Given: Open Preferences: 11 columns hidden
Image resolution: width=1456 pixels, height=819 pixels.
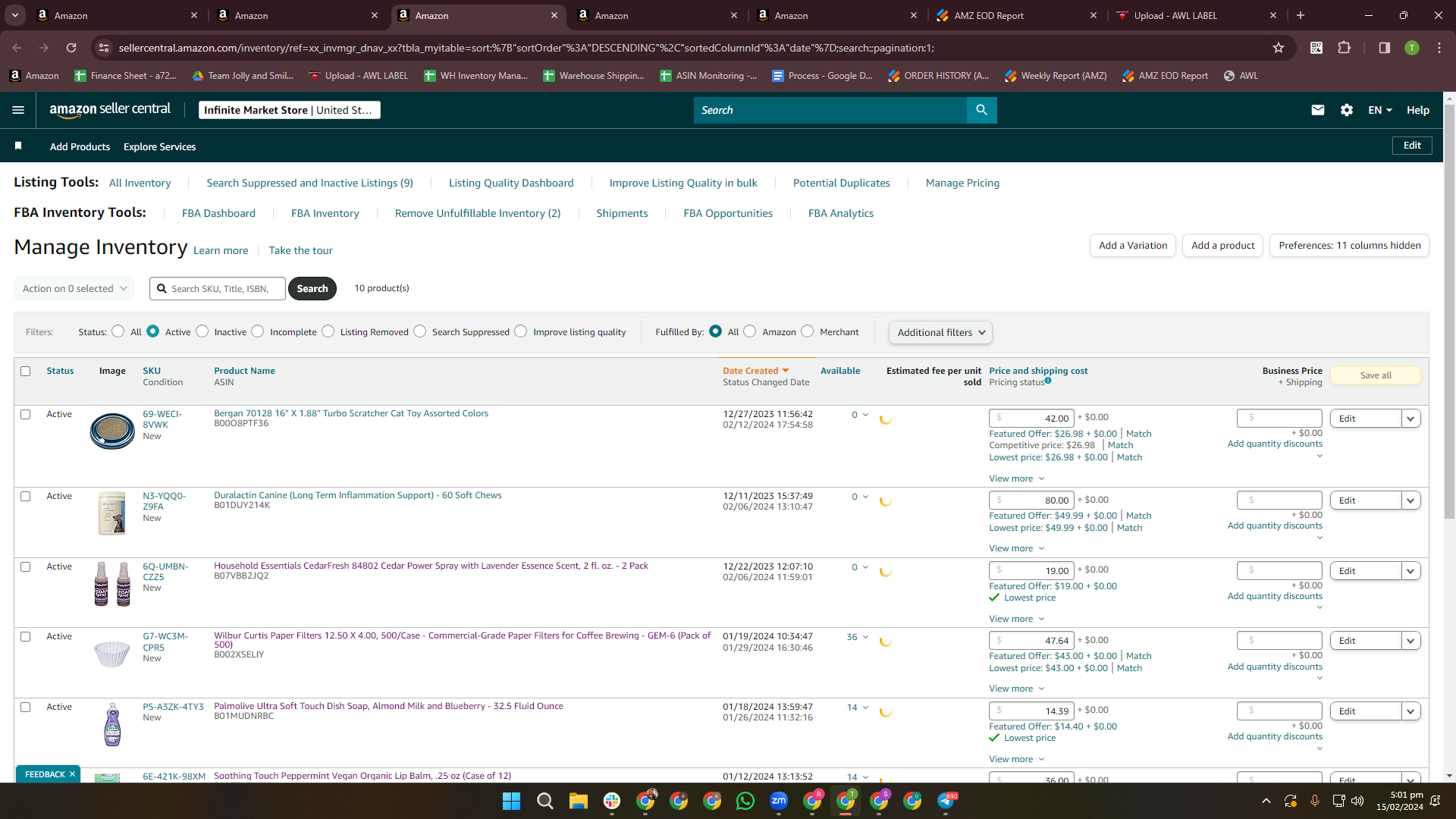Looking at the screenshot, I should pos(1350,246).
